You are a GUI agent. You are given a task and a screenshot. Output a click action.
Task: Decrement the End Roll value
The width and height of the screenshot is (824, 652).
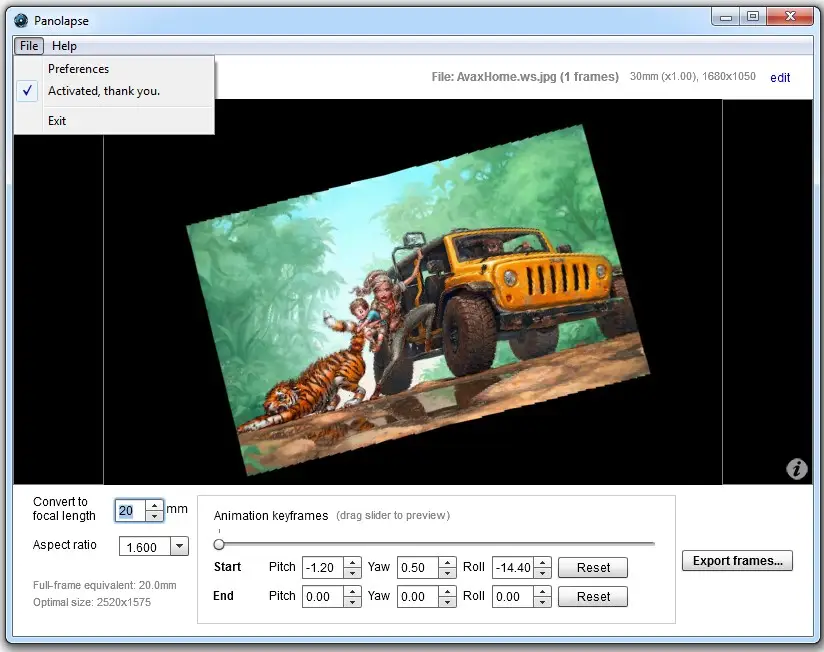[542, 602]
